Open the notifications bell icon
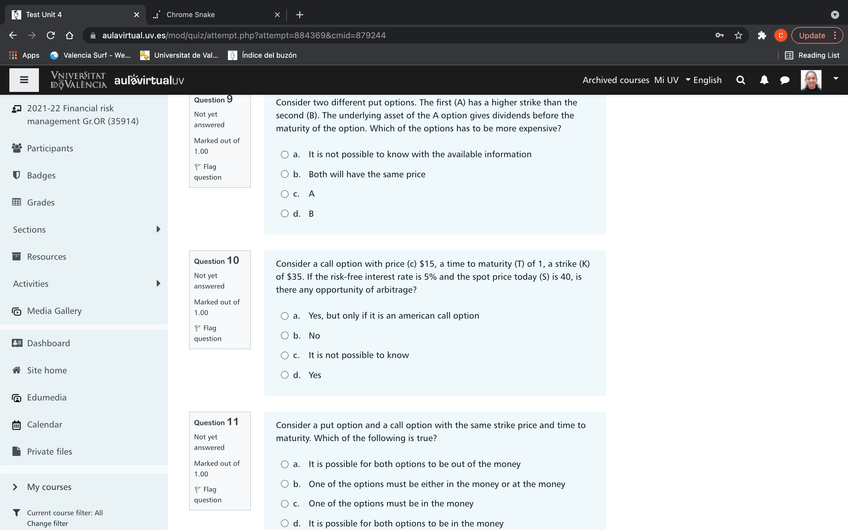This screenshot has width=848, height=530. 763,80
